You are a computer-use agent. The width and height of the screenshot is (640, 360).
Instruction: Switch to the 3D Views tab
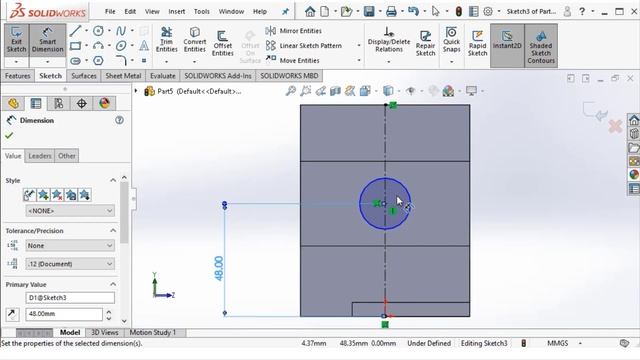(x=104, y=332)
